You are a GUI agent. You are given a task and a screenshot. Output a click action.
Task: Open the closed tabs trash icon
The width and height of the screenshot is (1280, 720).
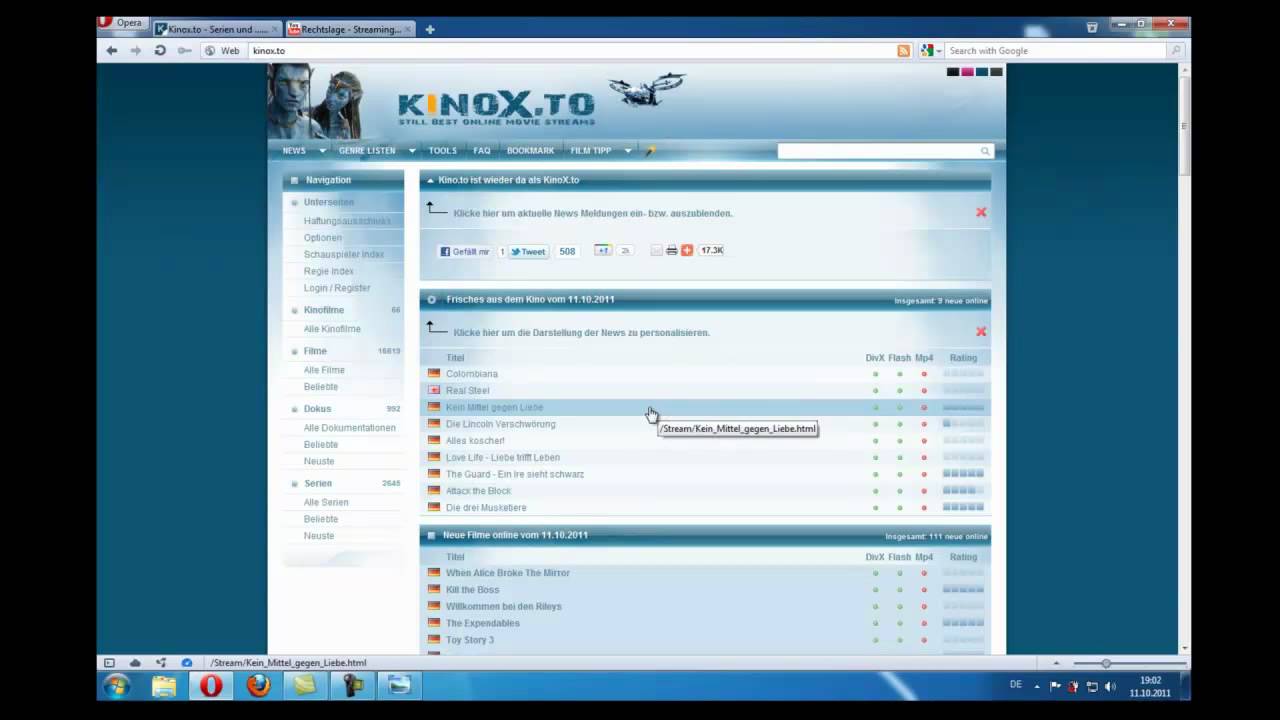tap(1092, 28)
